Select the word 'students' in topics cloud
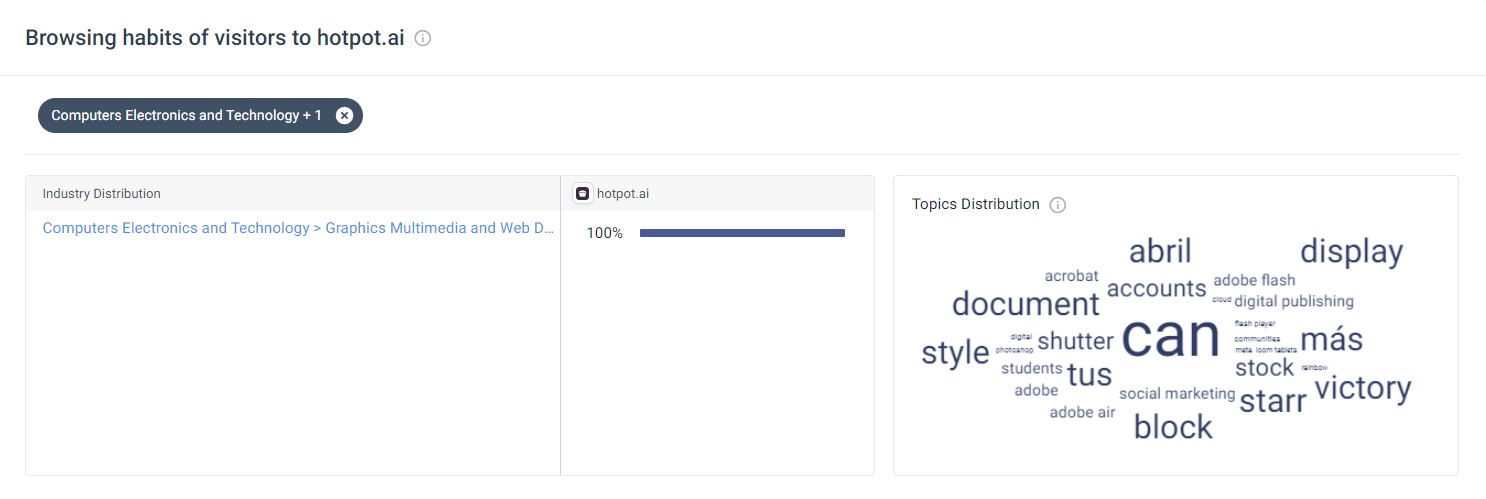1486x499 pixels. click(1032, 369)
